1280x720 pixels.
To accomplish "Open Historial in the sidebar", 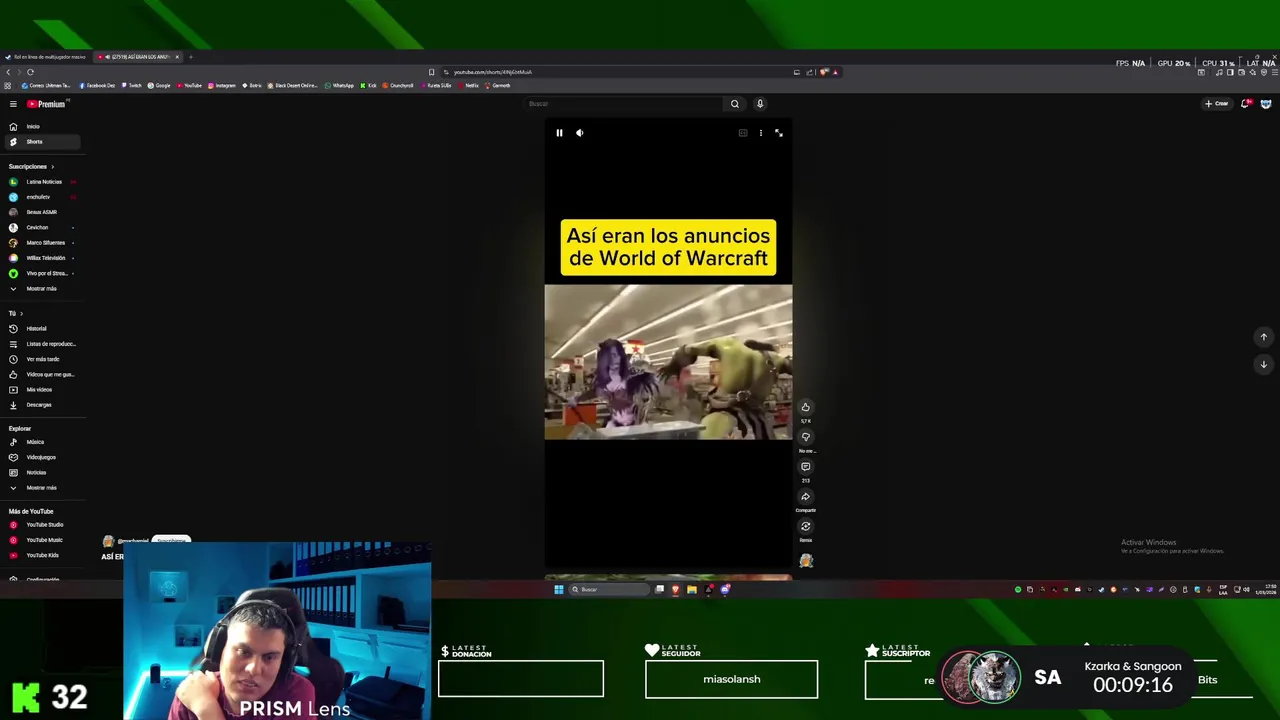I will (40, 329).
